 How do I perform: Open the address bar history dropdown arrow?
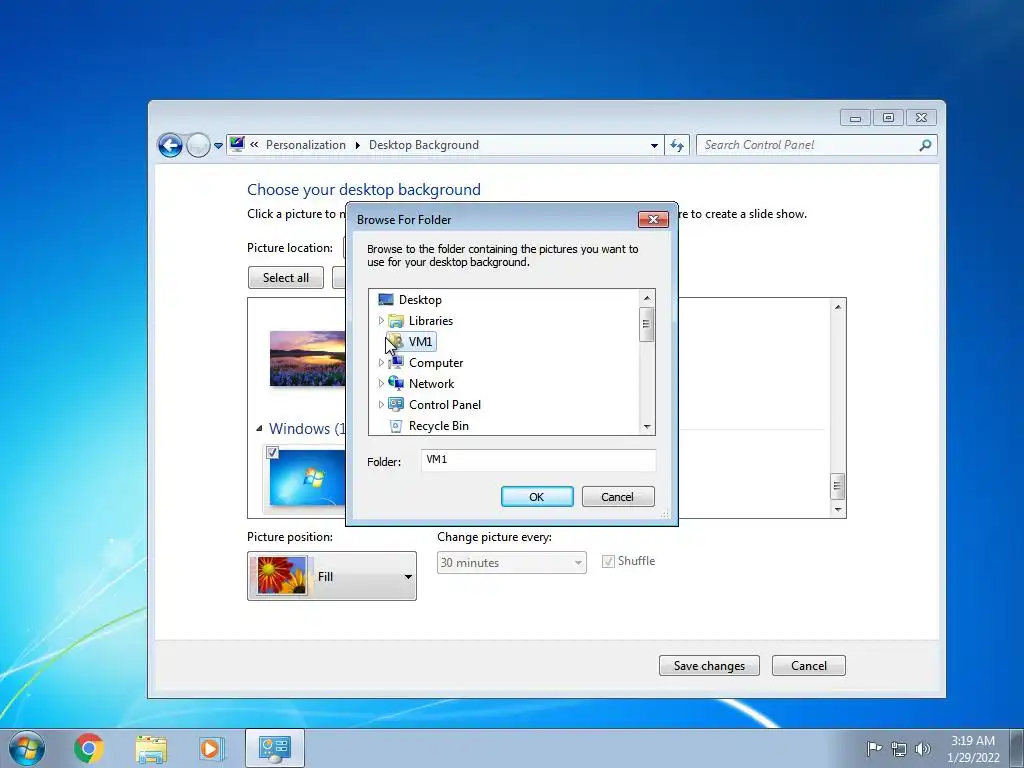[654, 145]
